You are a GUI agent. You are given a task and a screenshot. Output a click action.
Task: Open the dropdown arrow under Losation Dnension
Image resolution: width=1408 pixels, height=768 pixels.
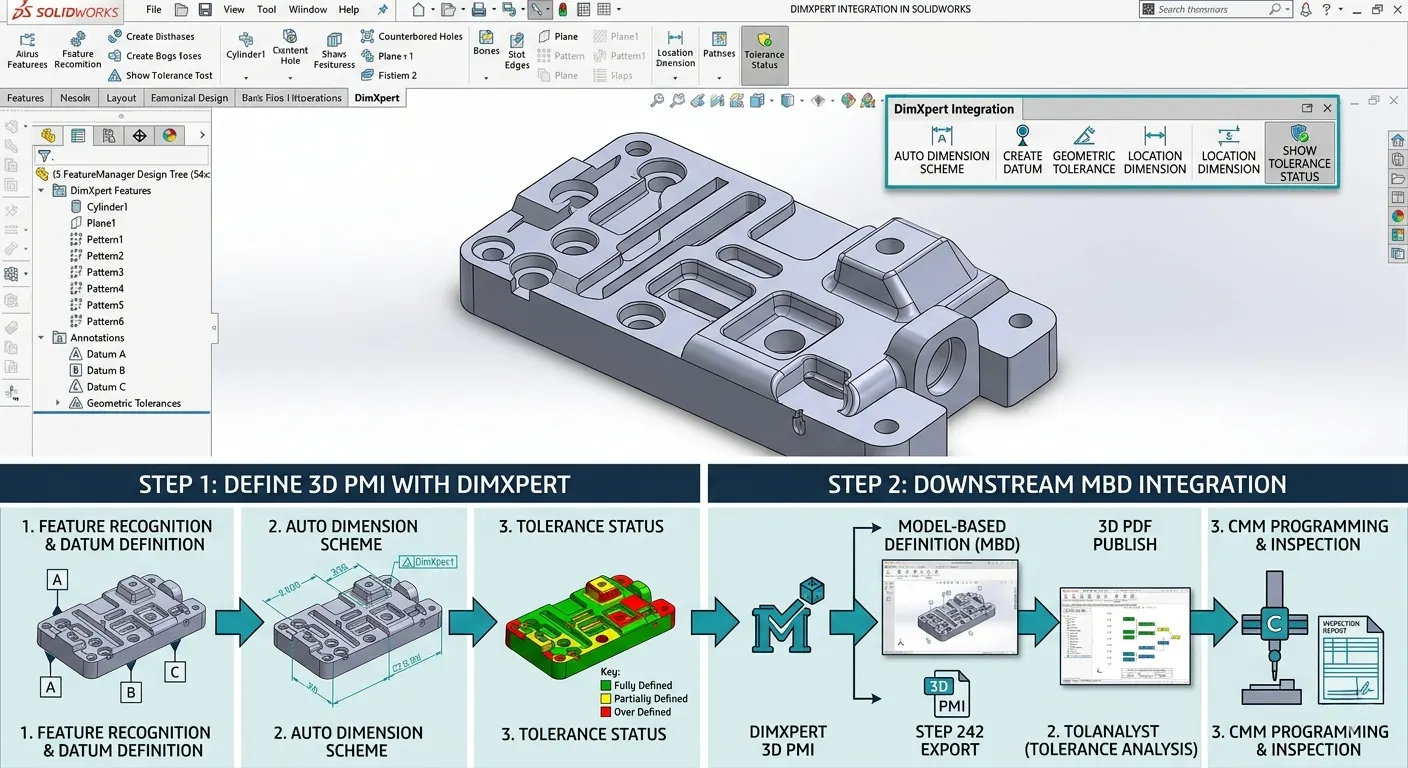coord(675,77)
